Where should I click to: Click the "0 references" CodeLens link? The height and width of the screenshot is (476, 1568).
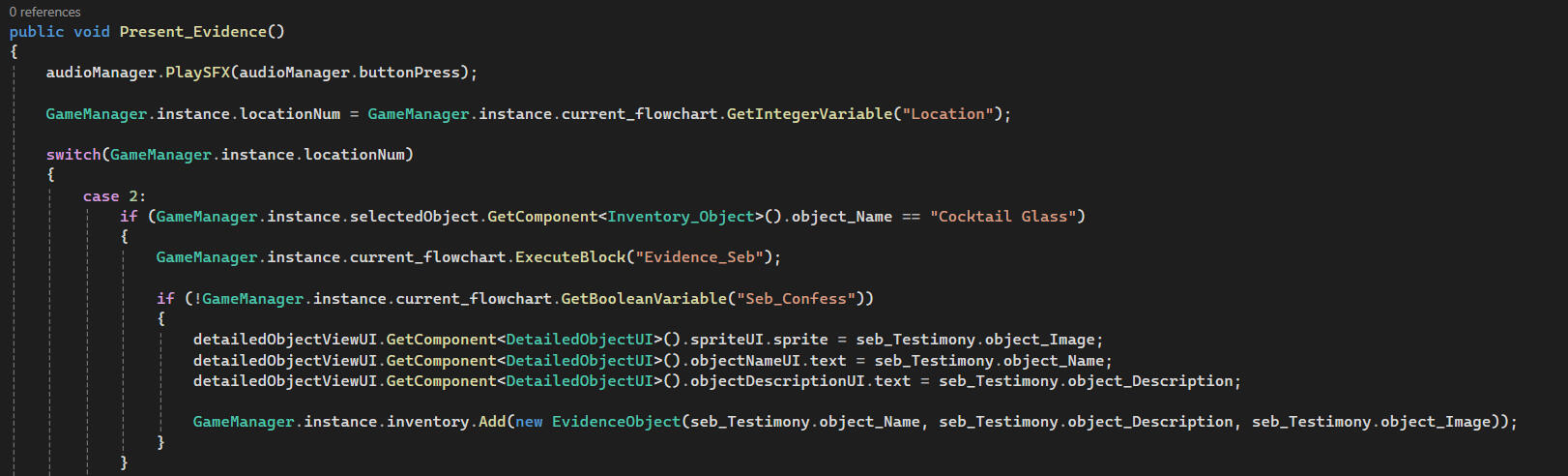pyautogui.click(x=44, y=12)
